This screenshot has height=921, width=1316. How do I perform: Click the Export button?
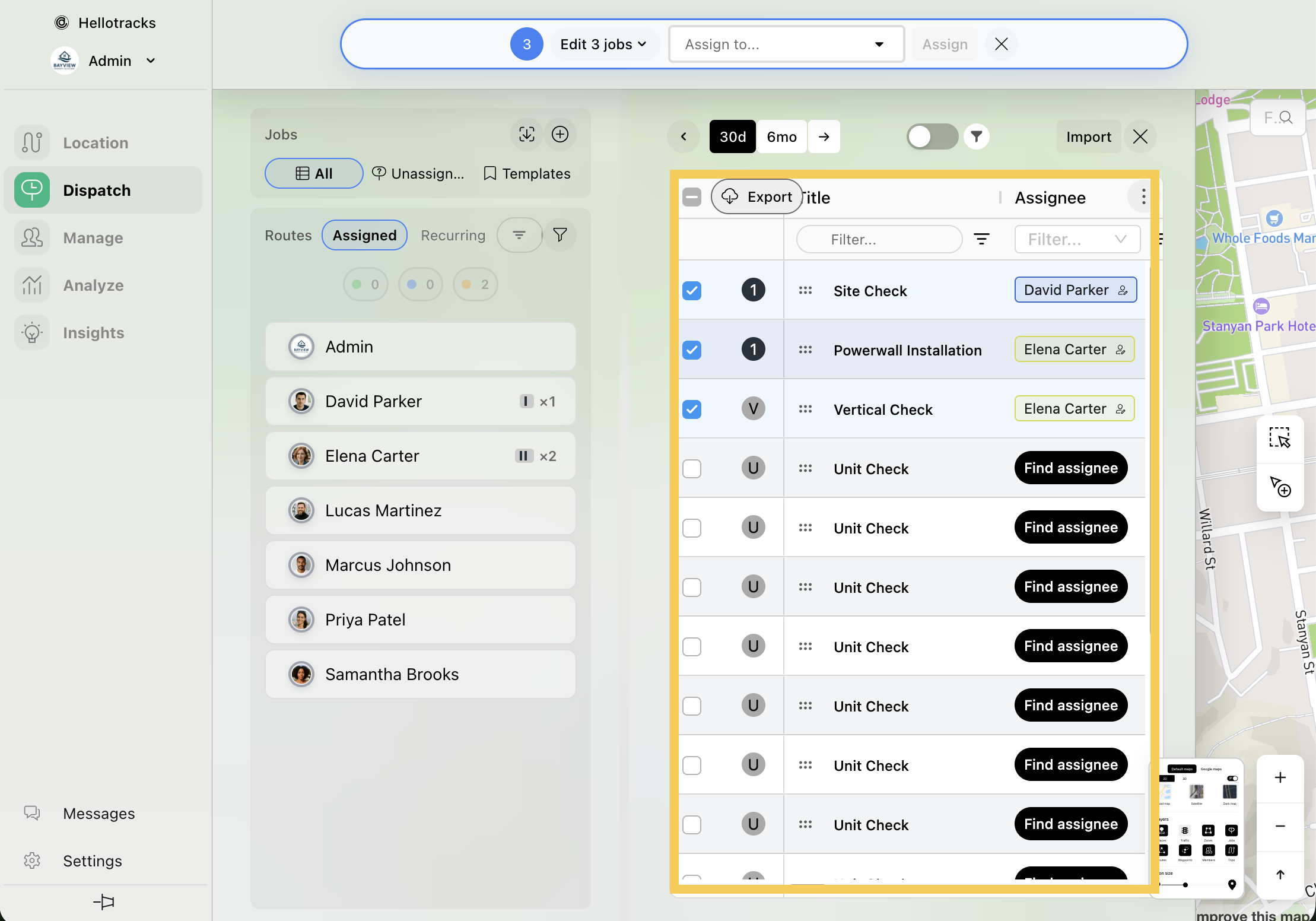pyautogui.click(x=757, y=196)
